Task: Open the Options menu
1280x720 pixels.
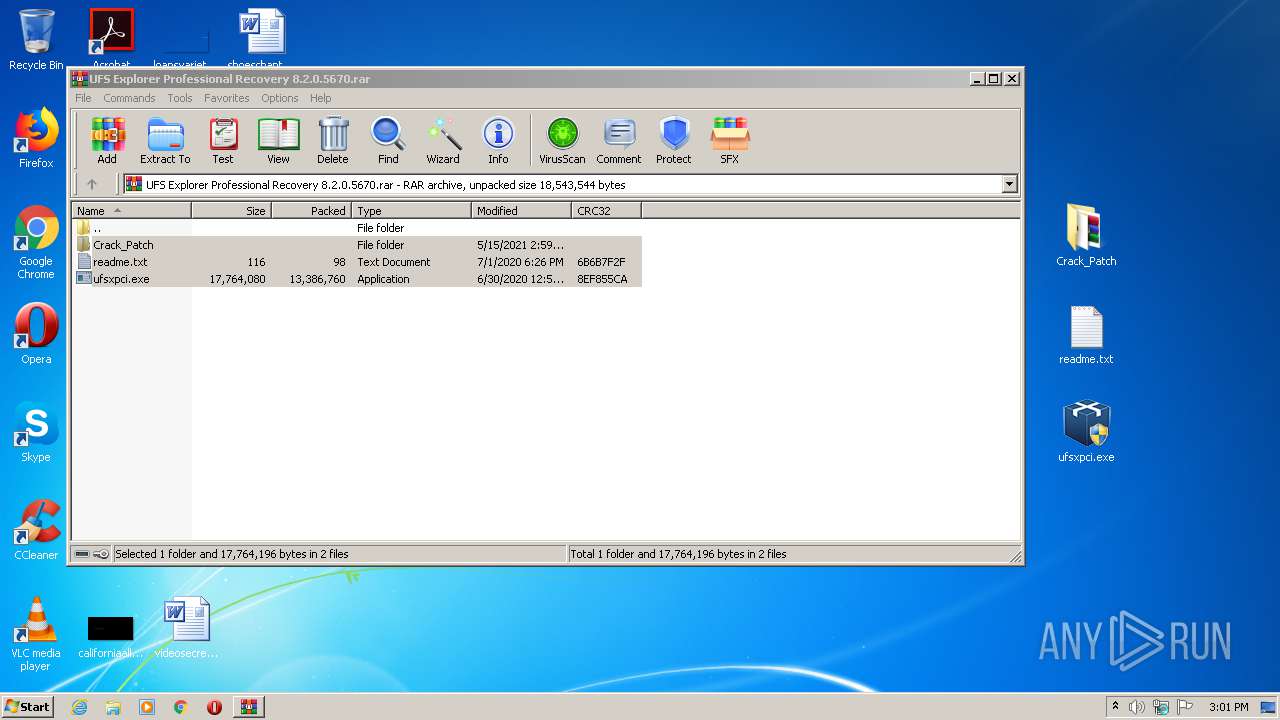Action: (280, 98)
